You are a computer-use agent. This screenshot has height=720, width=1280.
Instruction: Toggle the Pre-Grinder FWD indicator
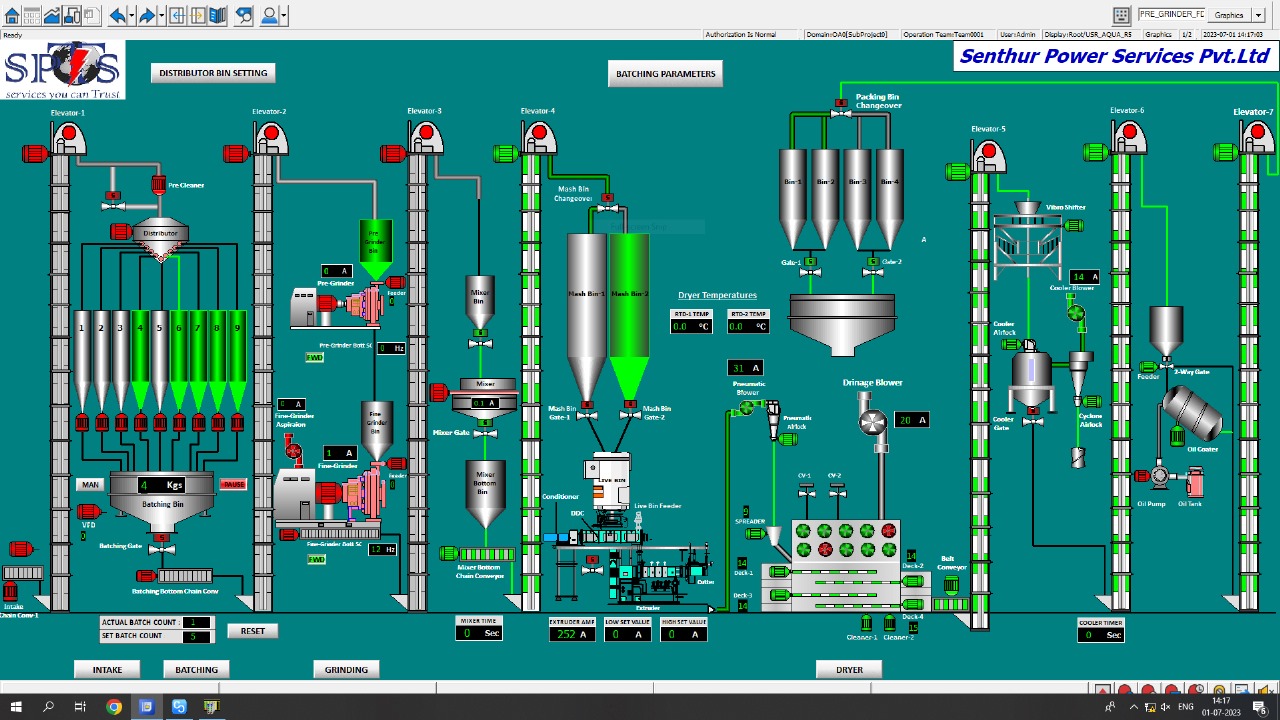pyautogui.click(x=314, y=357)
